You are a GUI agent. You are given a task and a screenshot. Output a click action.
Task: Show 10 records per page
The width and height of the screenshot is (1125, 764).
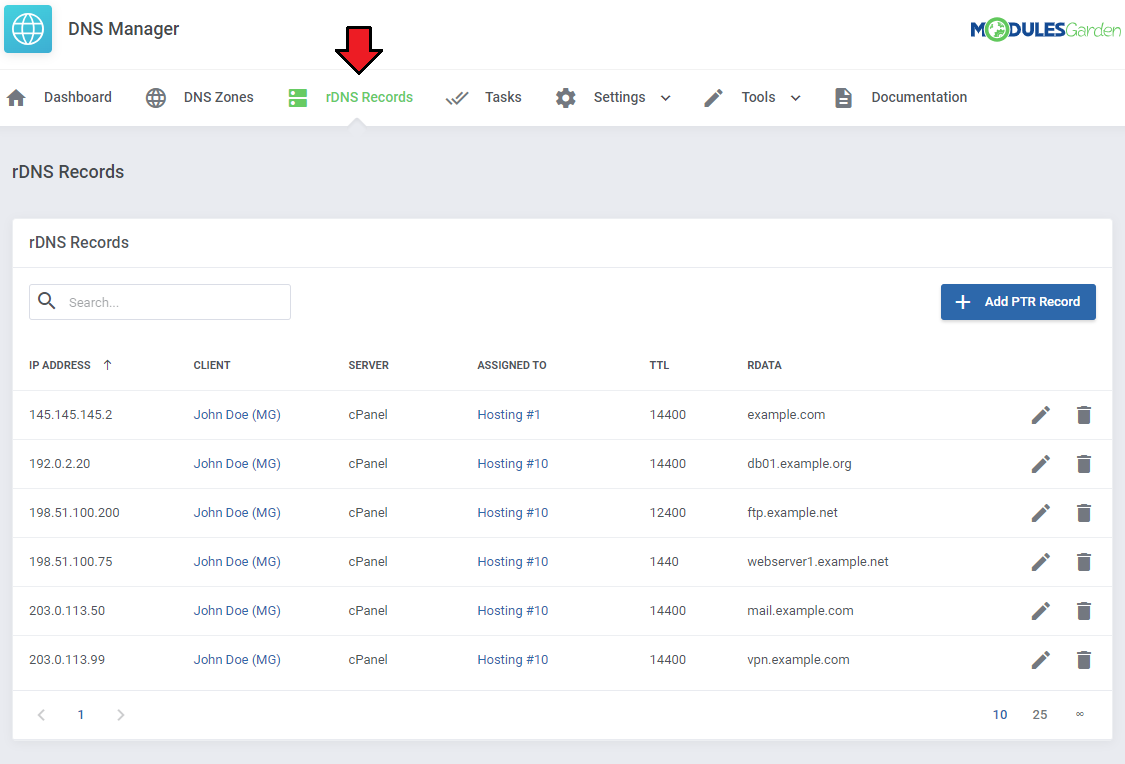point(1000,715)
